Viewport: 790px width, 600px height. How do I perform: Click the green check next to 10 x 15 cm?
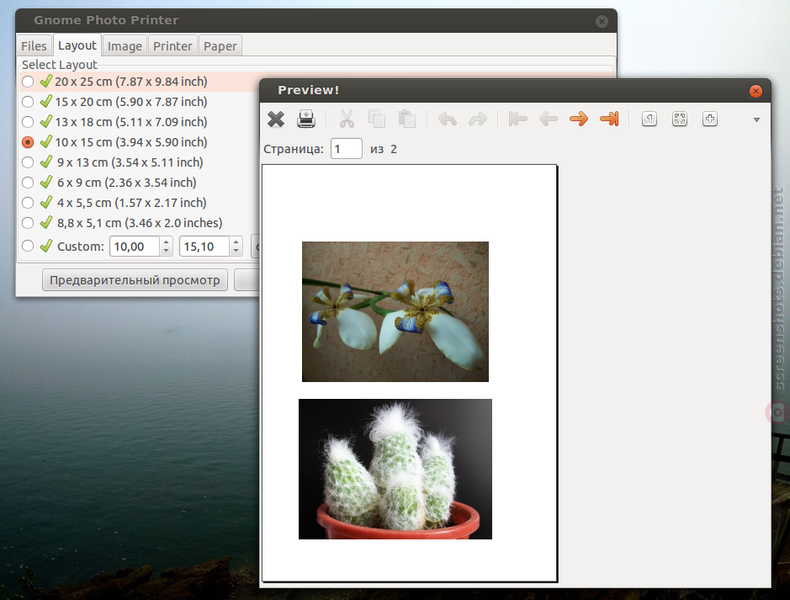pos(46,142)
